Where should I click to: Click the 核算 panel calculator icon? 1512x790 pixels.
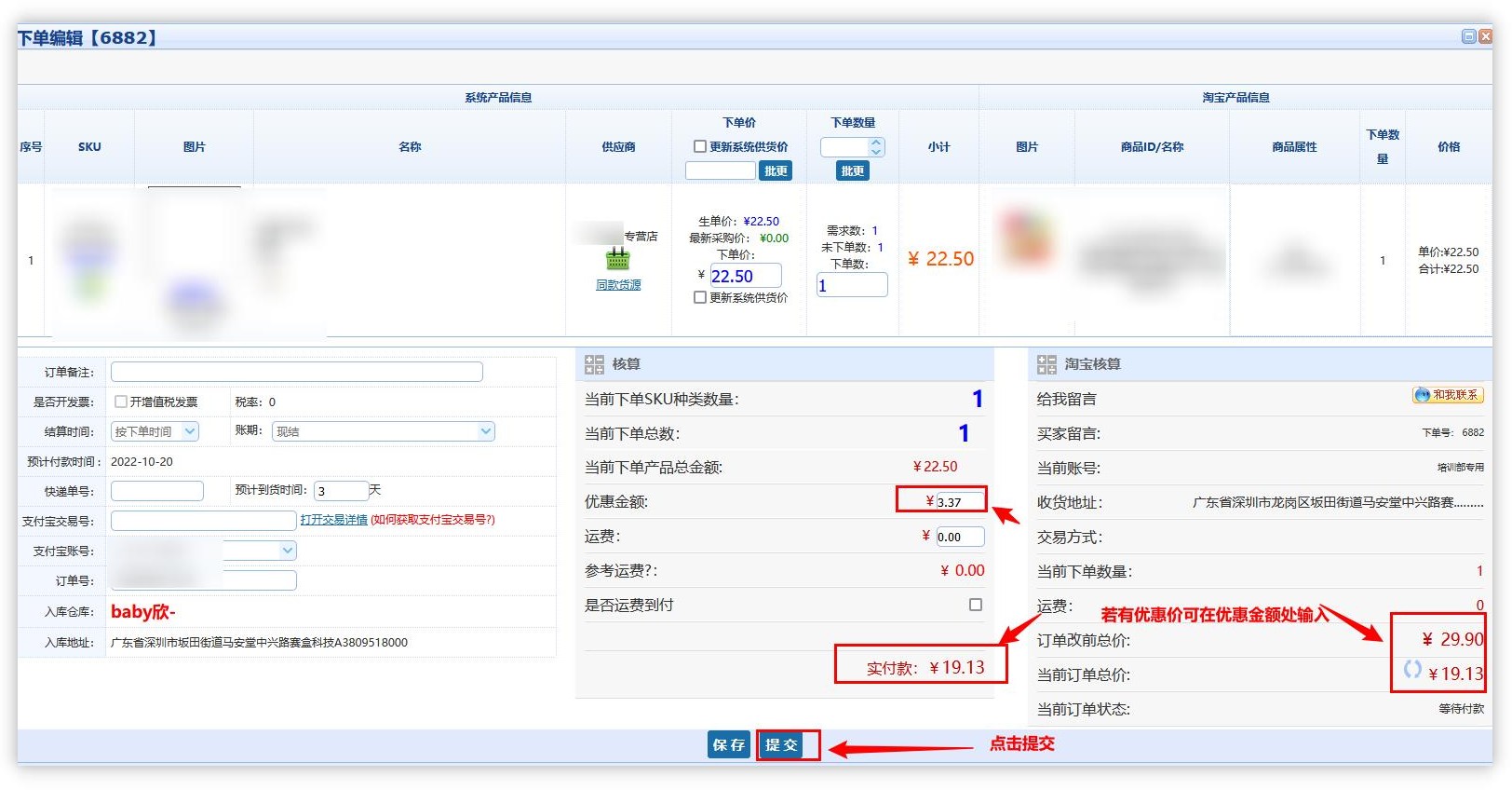point(594,364)
